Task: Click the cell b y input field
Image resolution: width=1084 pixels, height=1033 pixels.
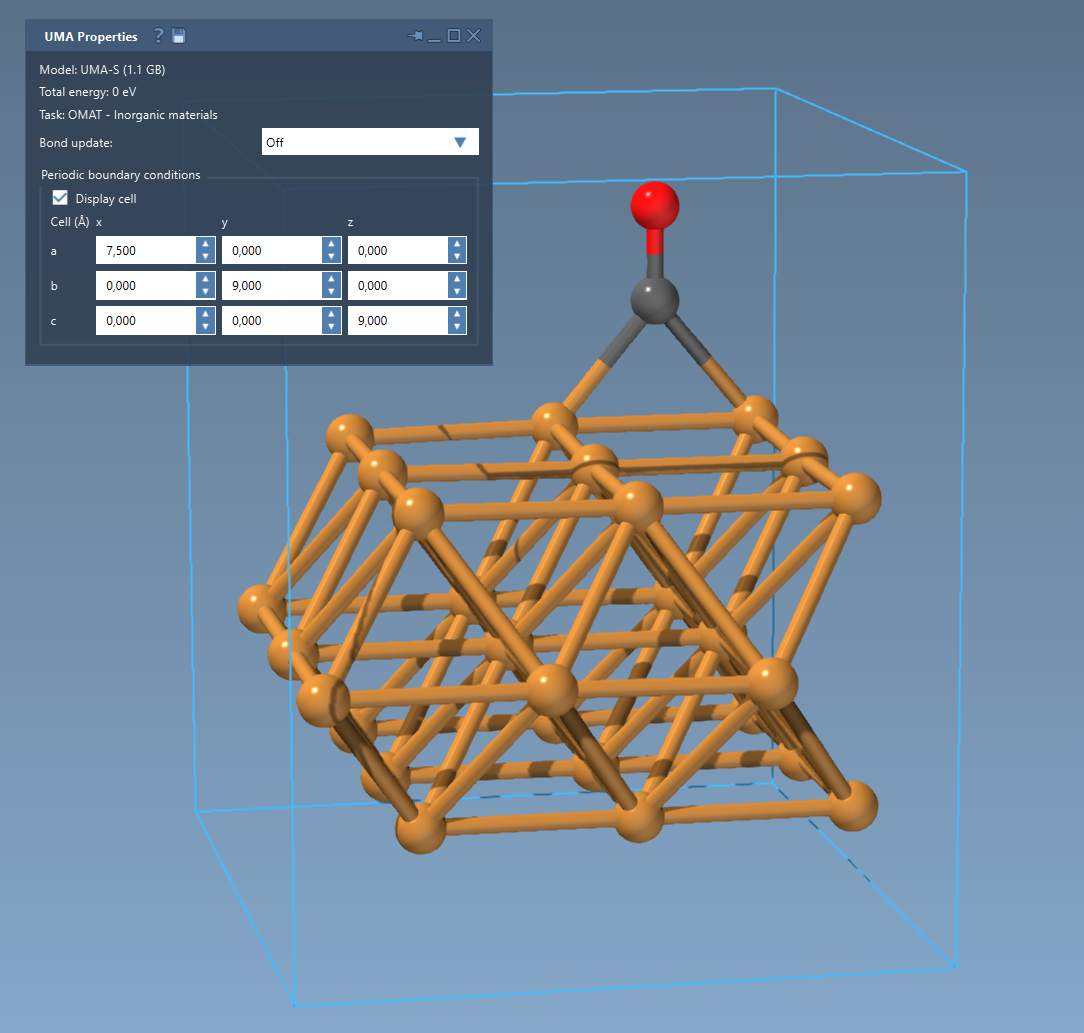Action: click(x=271, y=286)
